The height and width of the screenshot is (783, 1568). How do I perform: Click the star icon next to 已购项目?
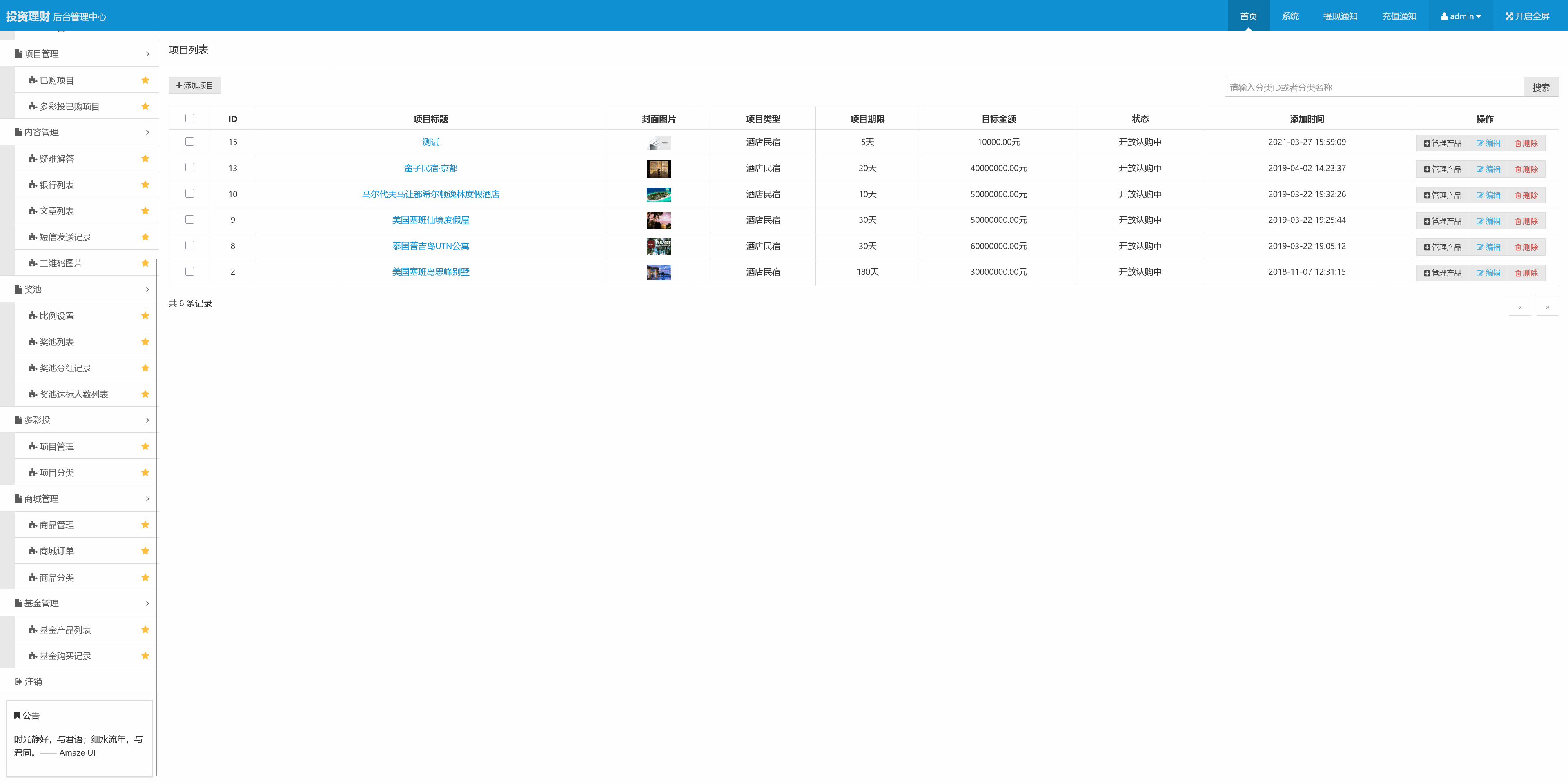pyautogui.click(x=145, y=80)
